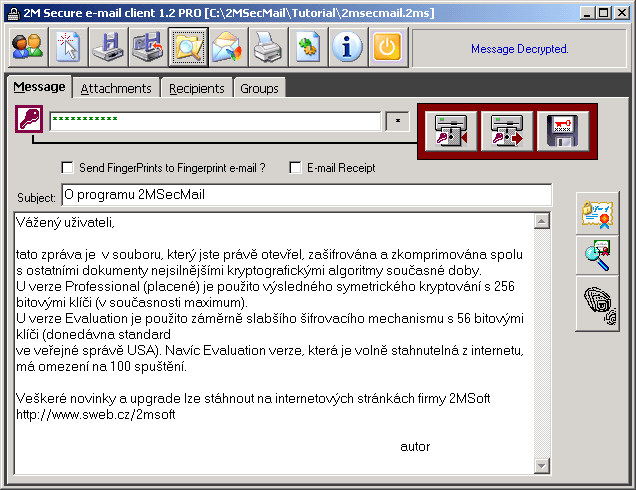Click the orange power exit button

(x=388, y=47)
